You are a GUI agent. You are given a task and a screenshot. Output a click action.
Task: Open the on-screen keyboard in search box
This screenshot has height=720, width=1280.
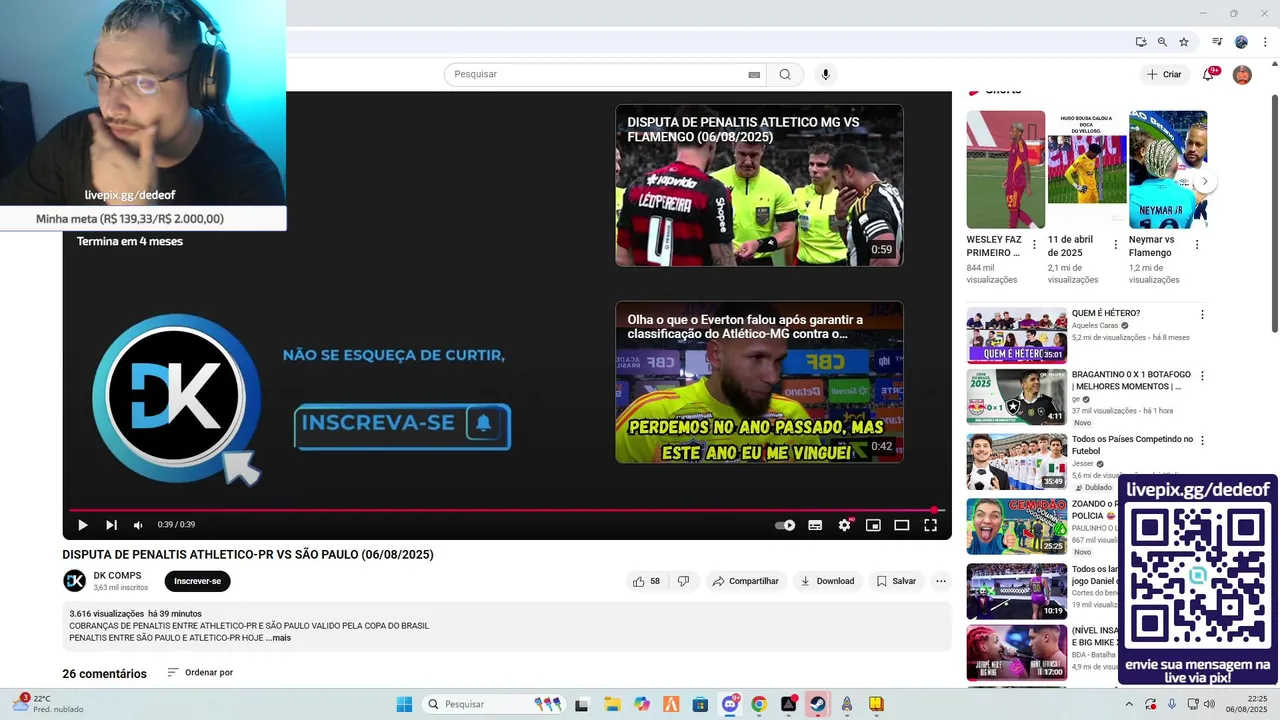(754, 74)
